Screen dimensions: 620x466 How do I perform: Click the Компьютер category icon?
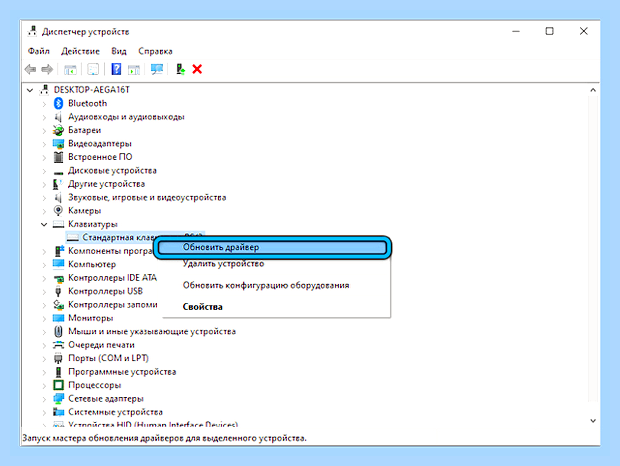[59, 264]
